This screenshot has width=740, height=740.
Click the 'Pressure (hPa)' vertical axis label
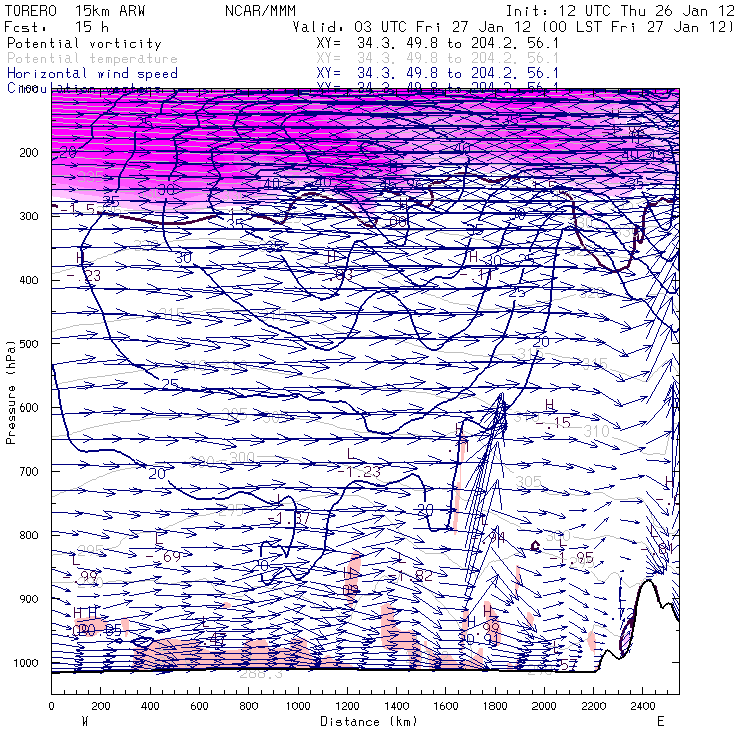coord(11,392)
